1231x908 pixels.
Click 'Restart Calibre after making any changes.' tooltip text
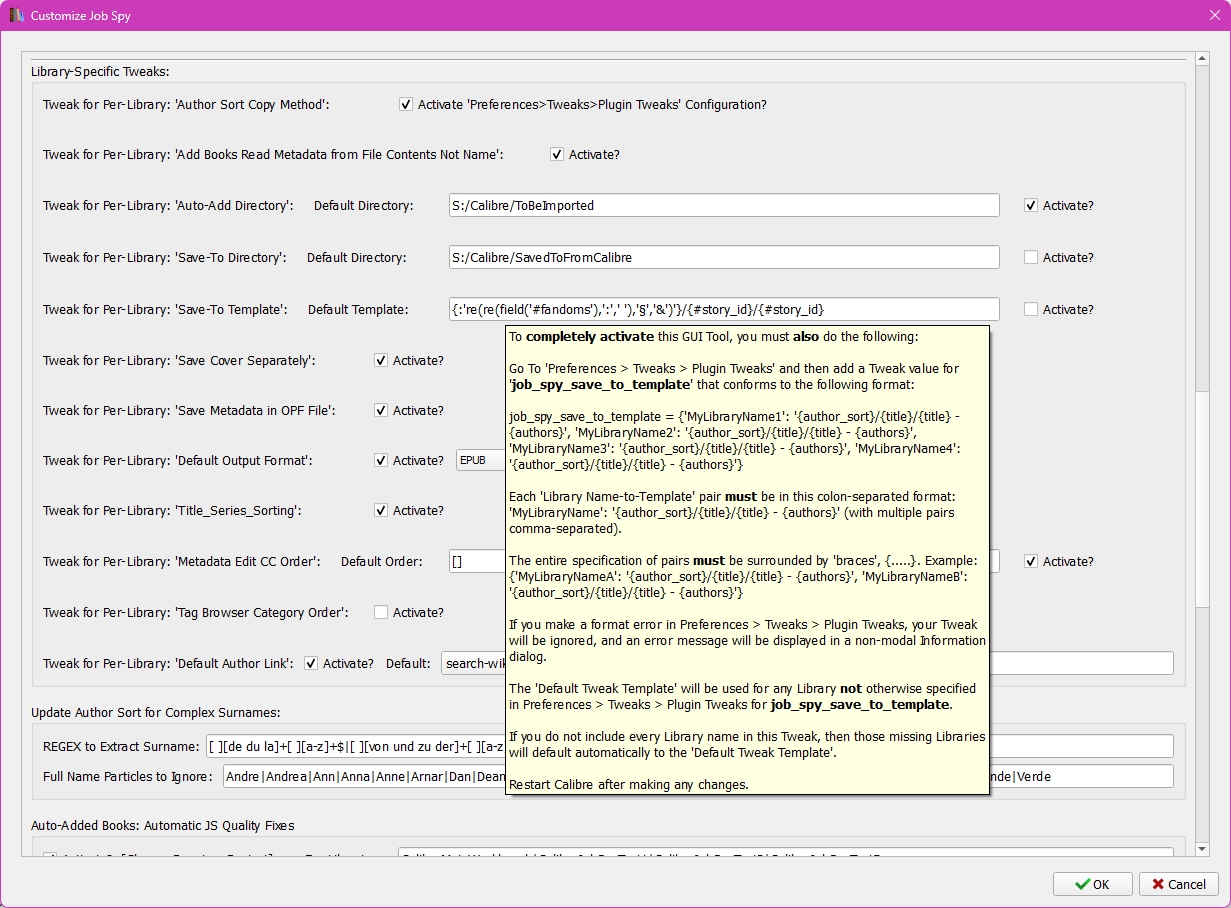click(x=628, y=784)
